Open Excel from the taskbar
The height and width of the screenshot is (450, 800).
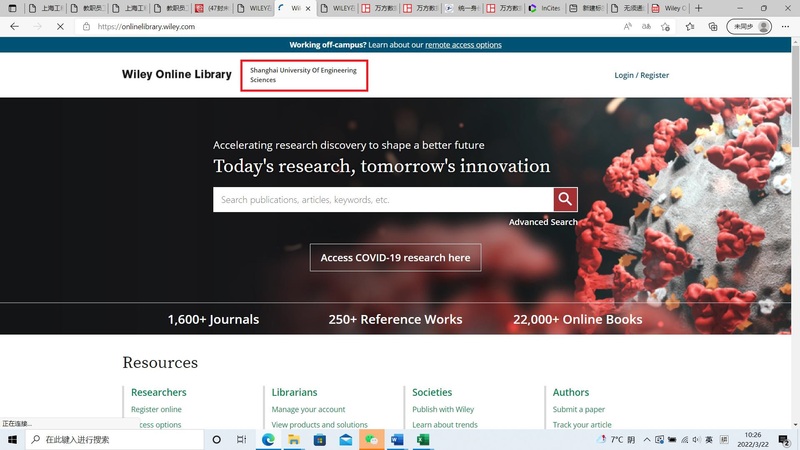click(422, 439)
